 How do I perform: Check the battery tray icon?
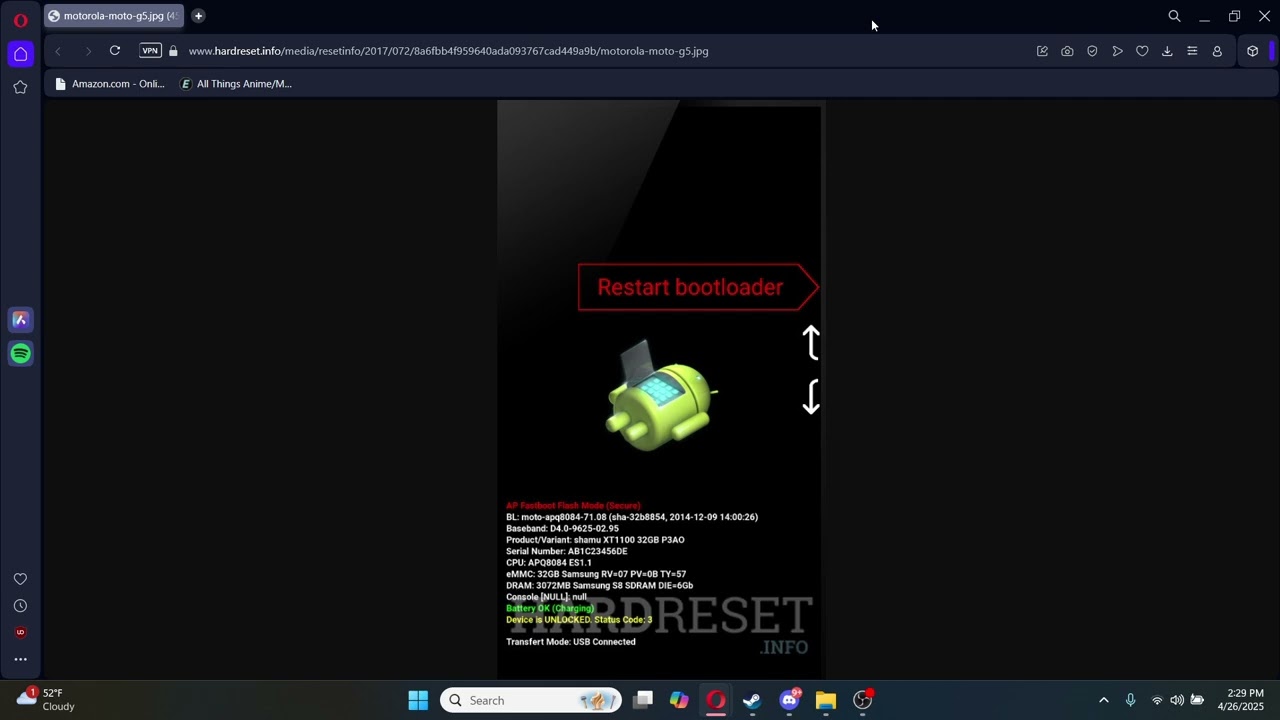1197,700
